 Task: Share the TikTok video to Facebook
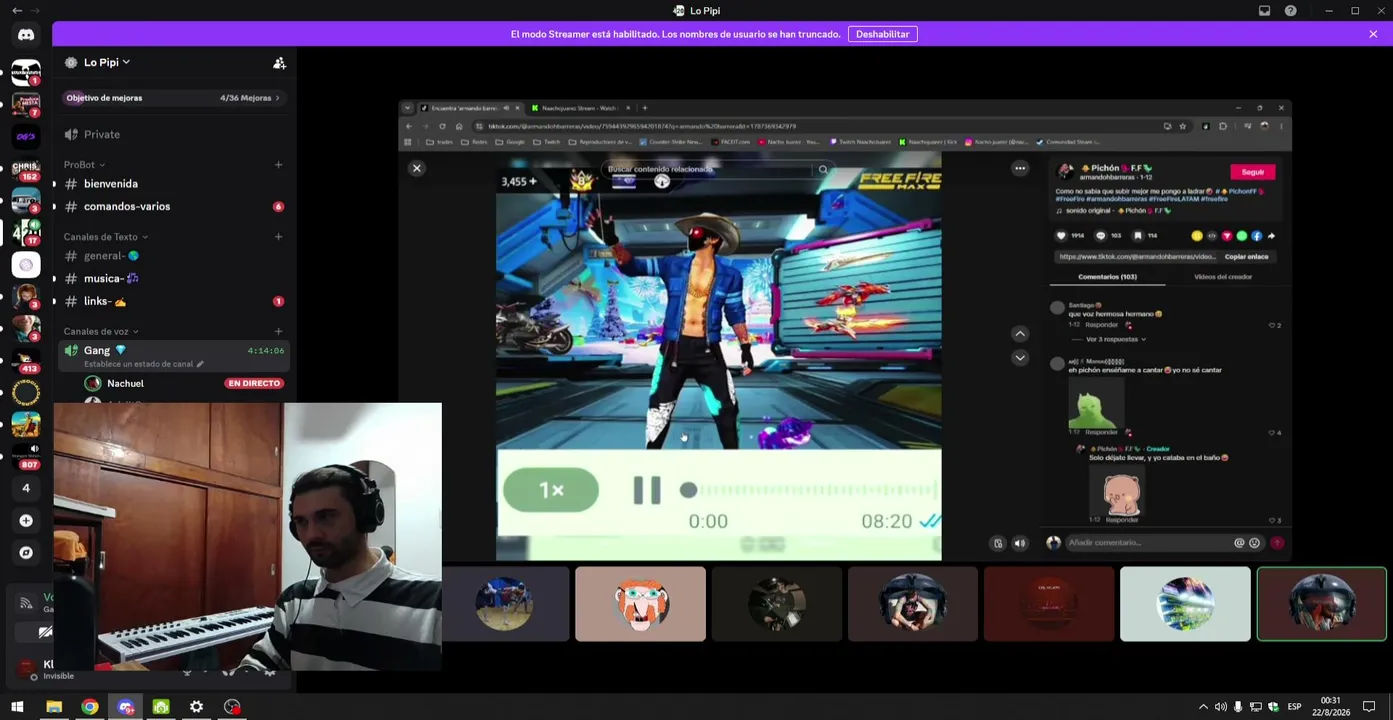1257,236
